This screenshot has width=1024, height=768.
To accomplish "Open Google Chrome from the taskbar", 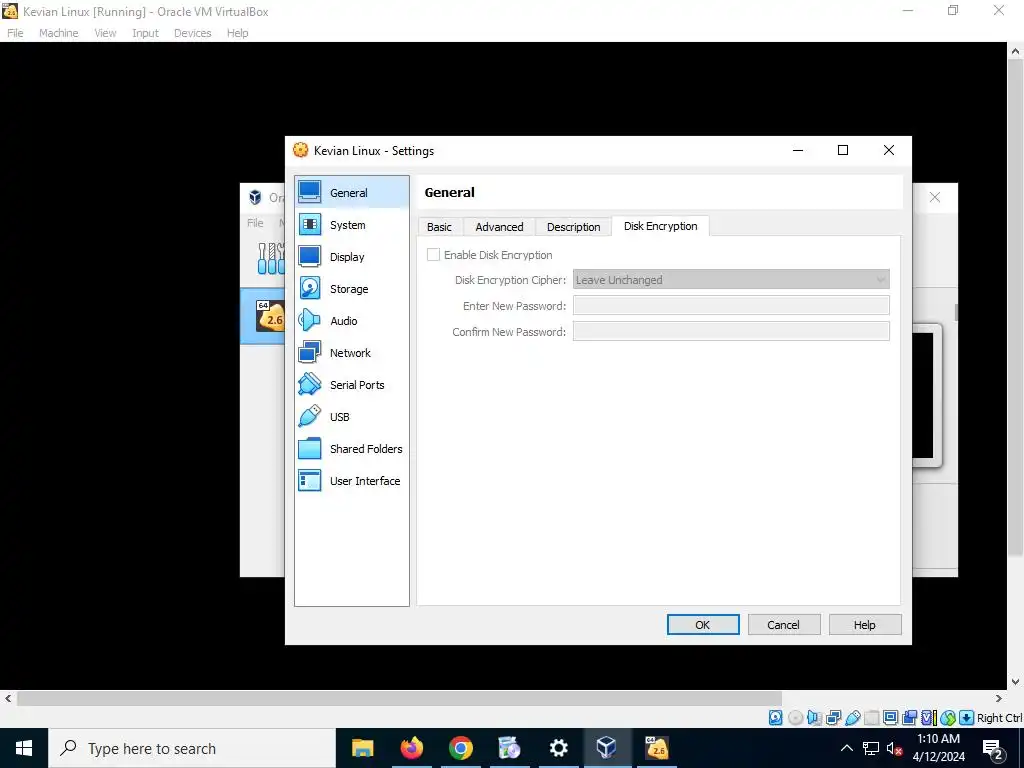I will pos(460,748).
